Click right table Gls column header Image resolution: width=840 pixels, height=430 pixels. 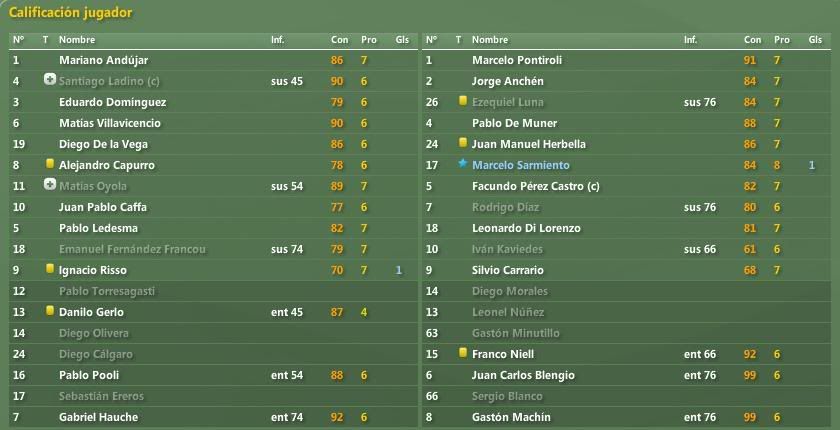click(815, 40)
